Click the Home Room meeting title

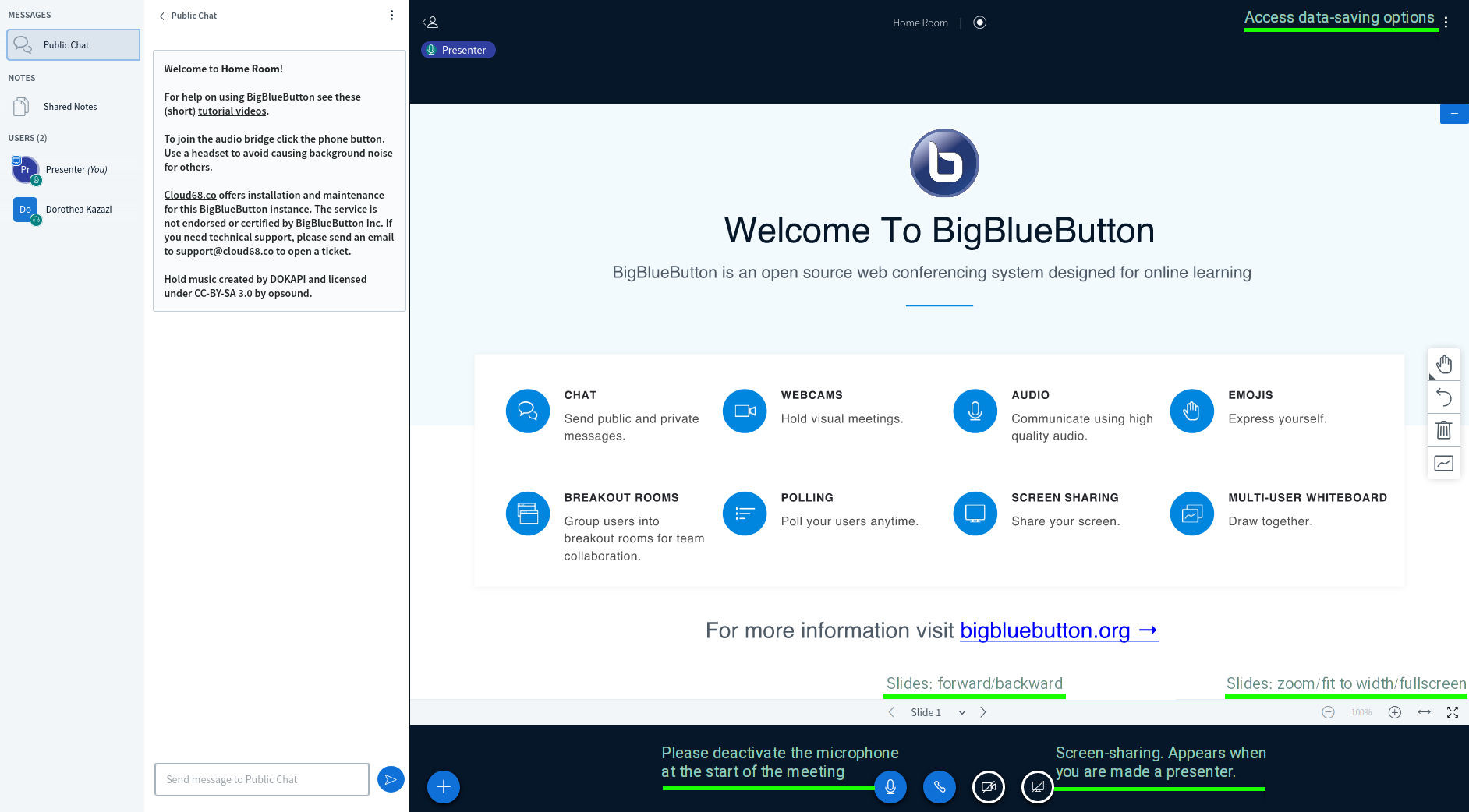[920, 23]
